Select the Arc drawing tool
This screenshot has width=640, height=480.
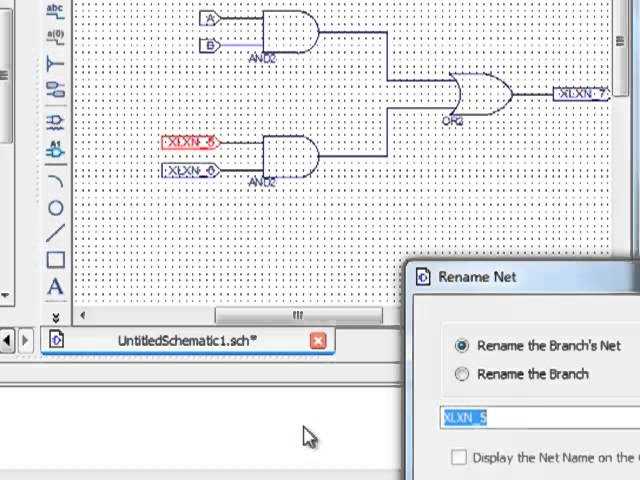[x=56, y=181]
